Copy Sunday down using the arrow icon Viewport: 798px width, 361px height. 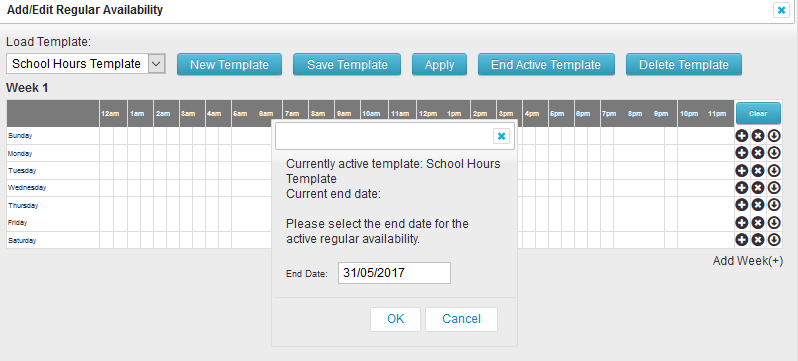[774, 136]
